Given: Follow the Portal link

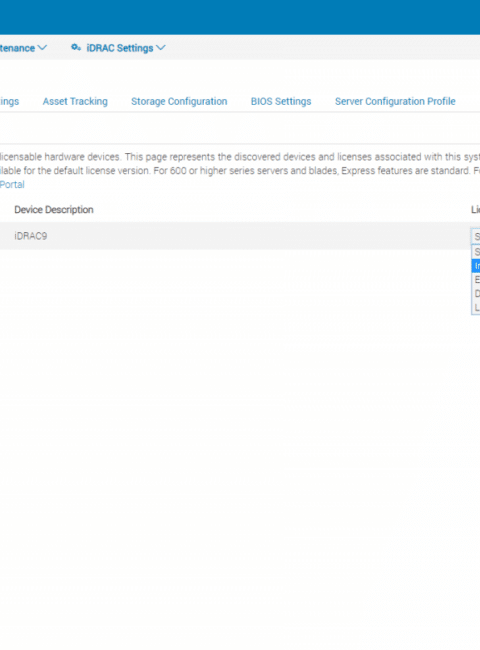Looking at the screenshot, I should tap(12, 184).
